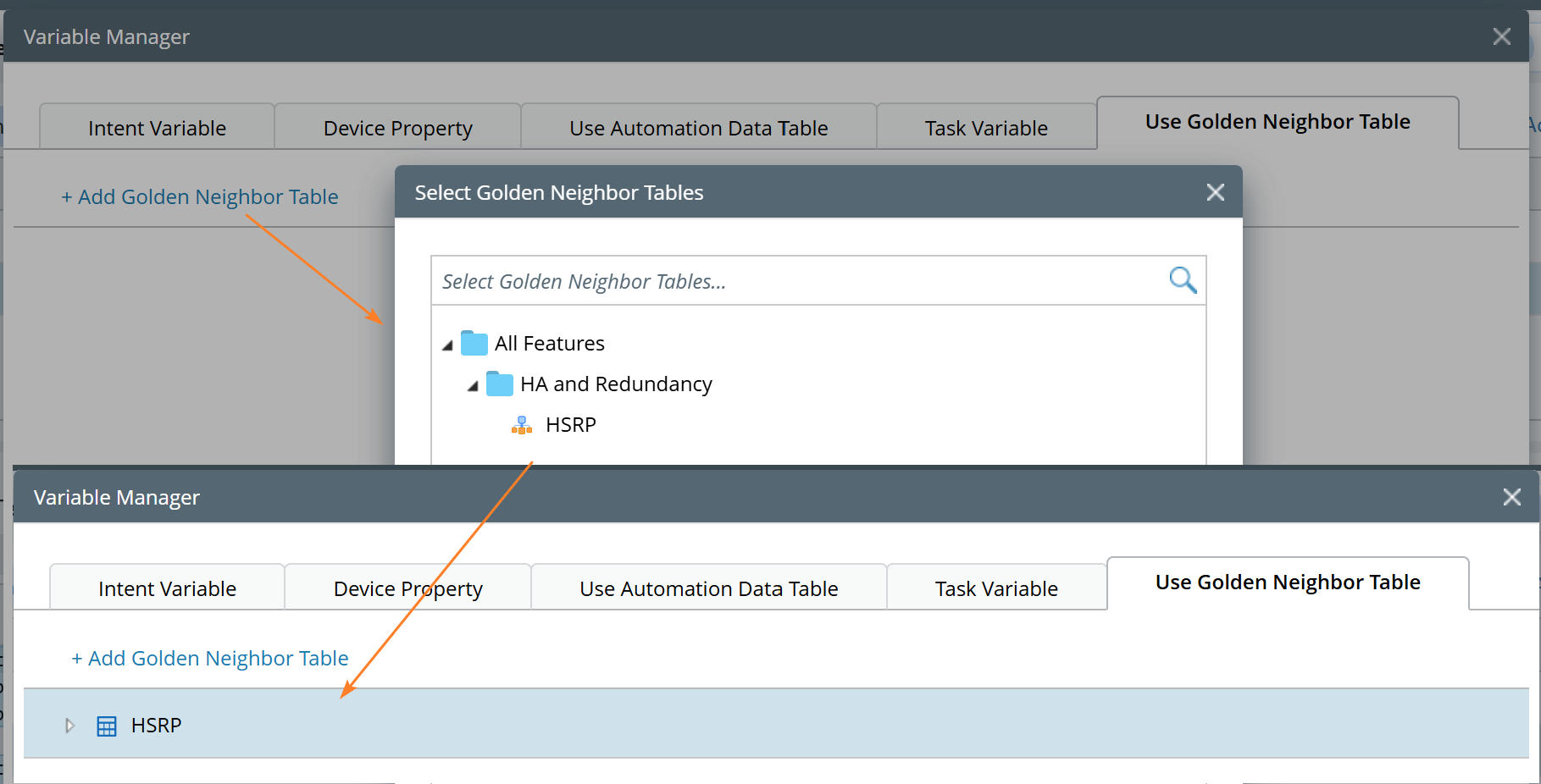Image resolution: width=1541 pixels, height=784 pixels.
Task: Open the lower Device Property tab
Action: pyautogui.click(x=407, y=588)
